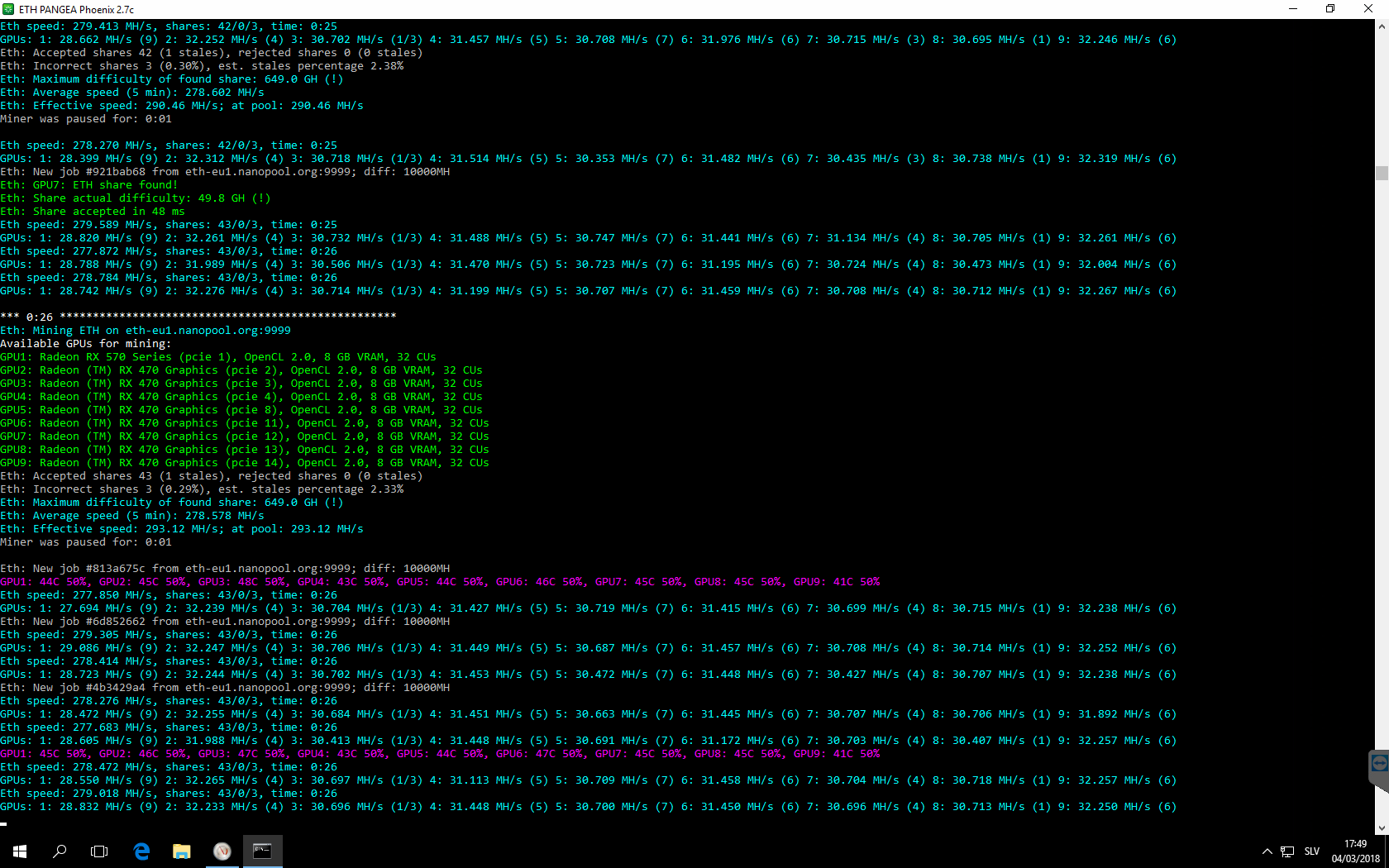The height and width of the screenshot is (868, 1389).
Task: Launch Microsoft Edge from the taskbar
Action: click(x=141, y=851)
